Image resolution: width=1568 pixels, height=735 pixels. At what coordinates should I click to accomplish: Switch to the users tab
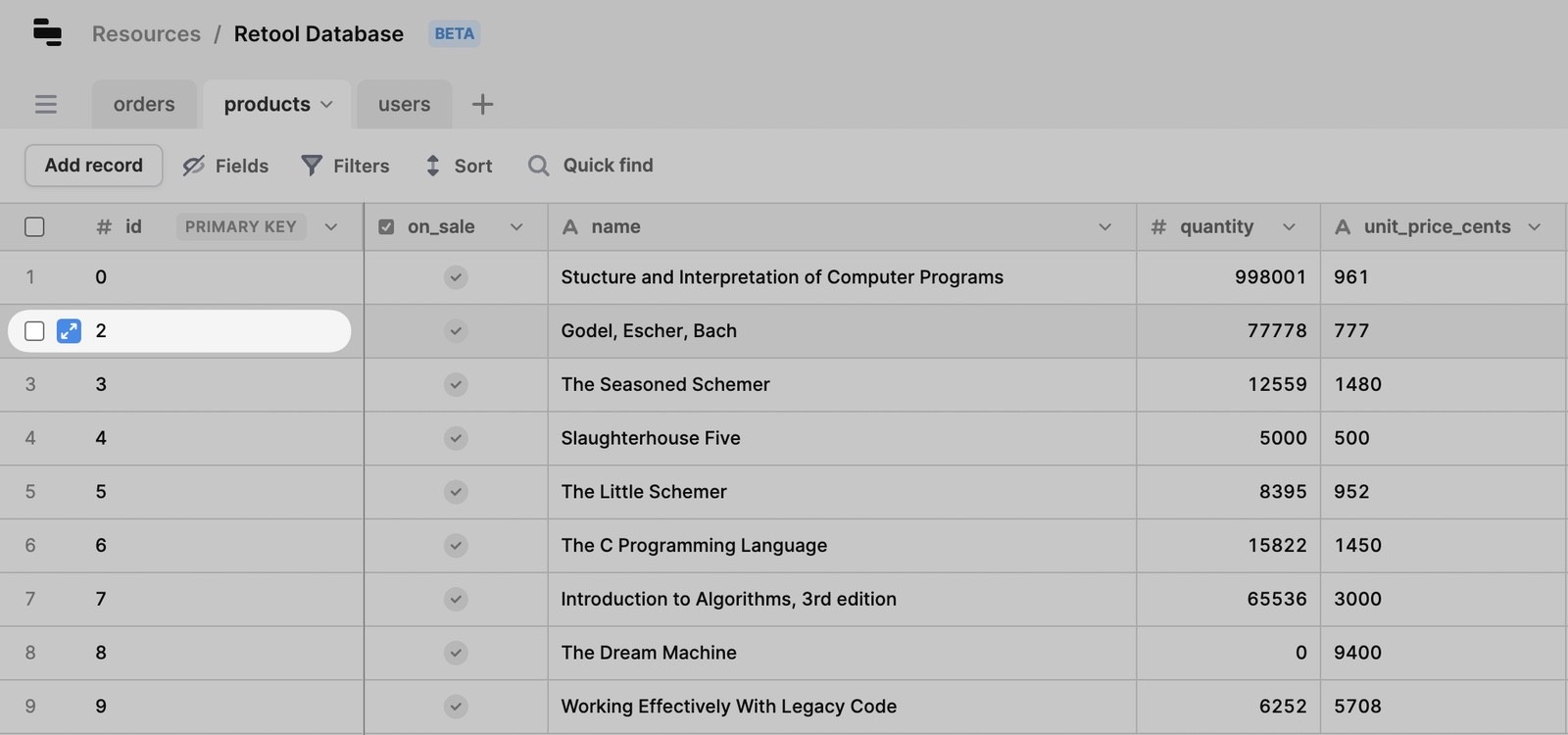[404, 104]
